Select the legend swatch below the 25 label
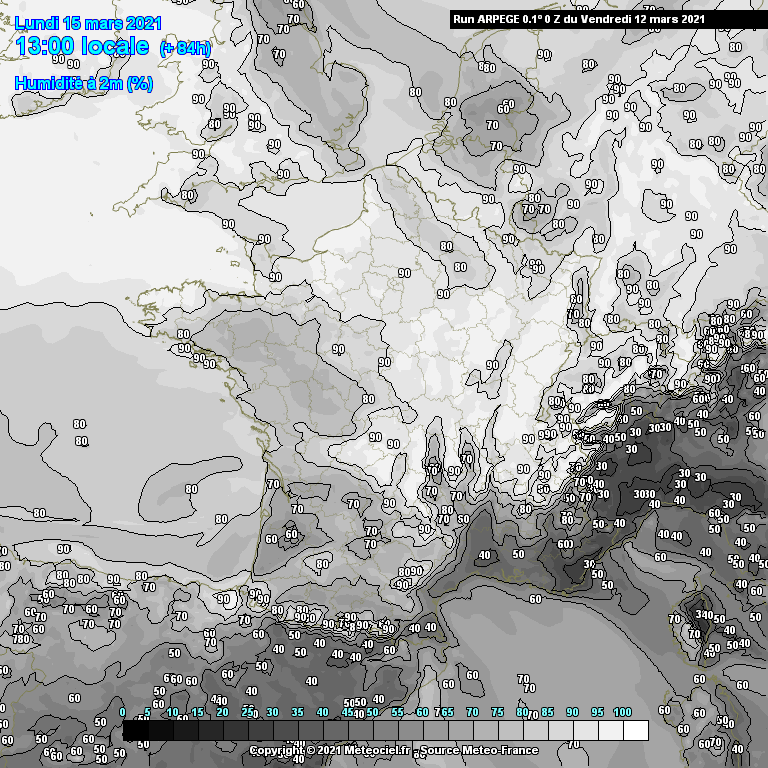The width and height of the screenshot is (768, 768). (260, 731)
